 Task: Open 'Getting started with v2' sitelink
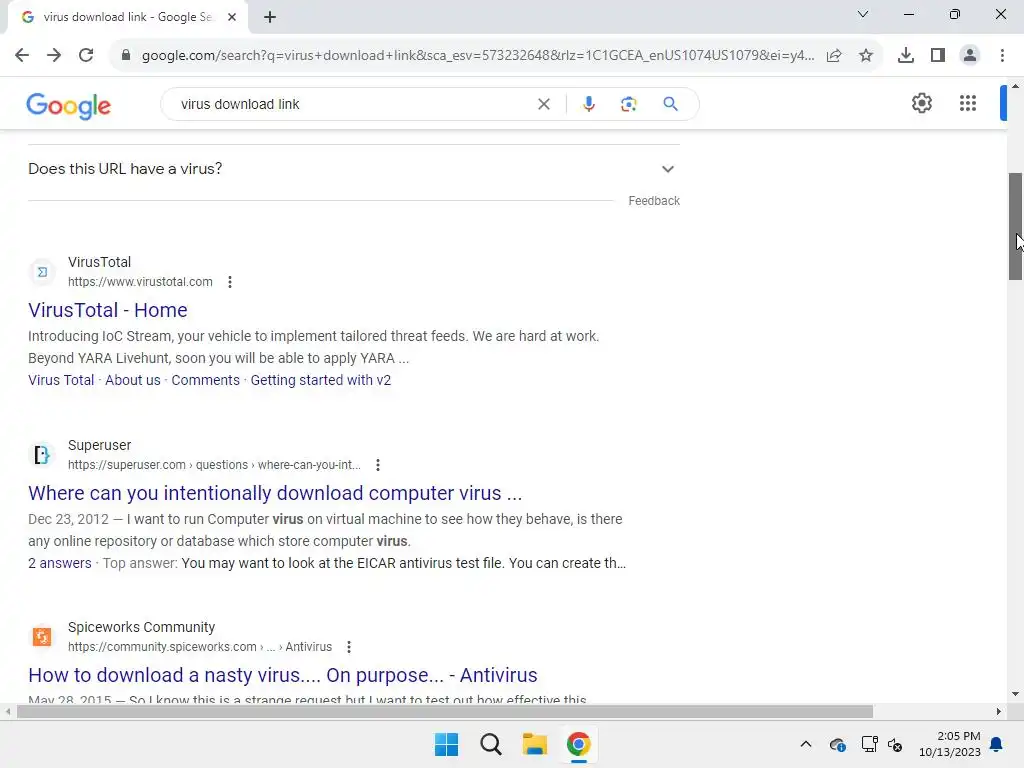[321, 380]
